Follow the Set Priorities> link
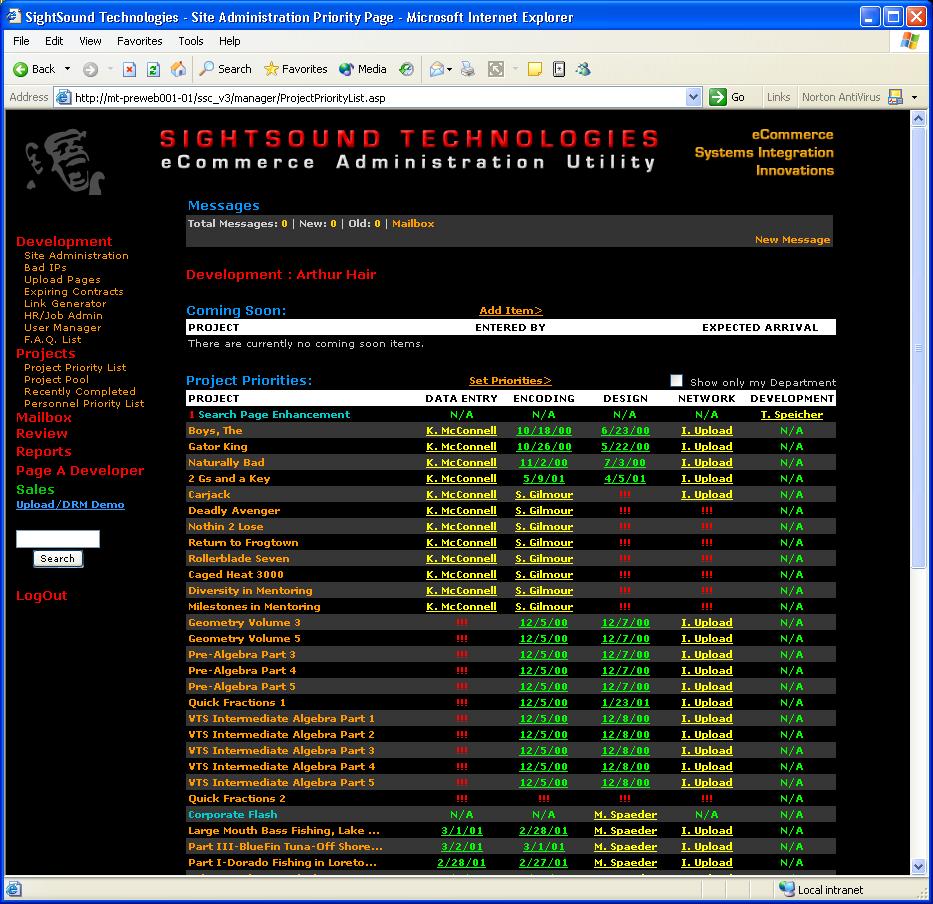Image resolution: width=933 pixels, height=904 pixels. (x=511, y=381)
